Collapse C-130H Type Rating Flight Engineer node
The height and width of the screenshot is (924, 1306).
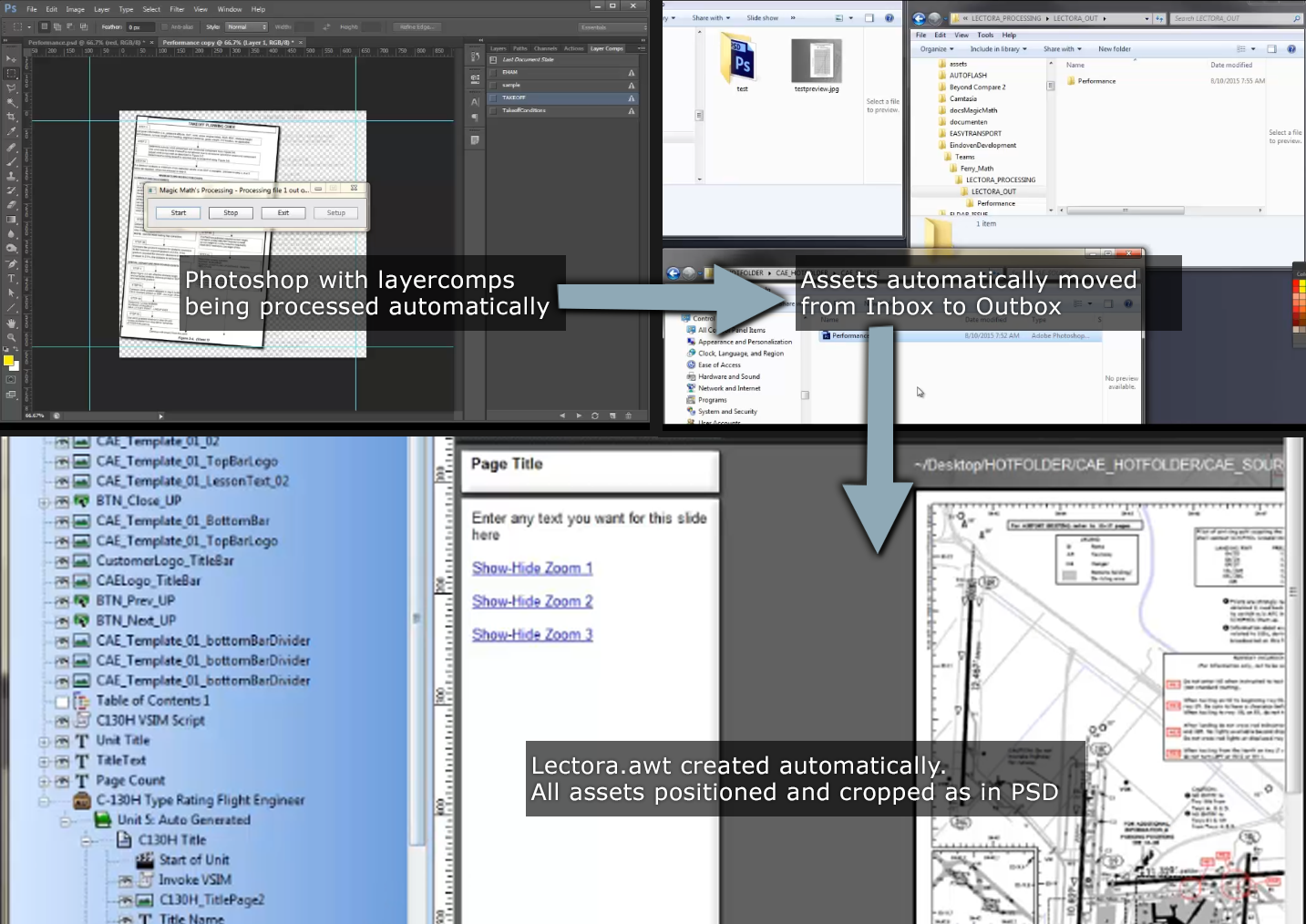44,802
